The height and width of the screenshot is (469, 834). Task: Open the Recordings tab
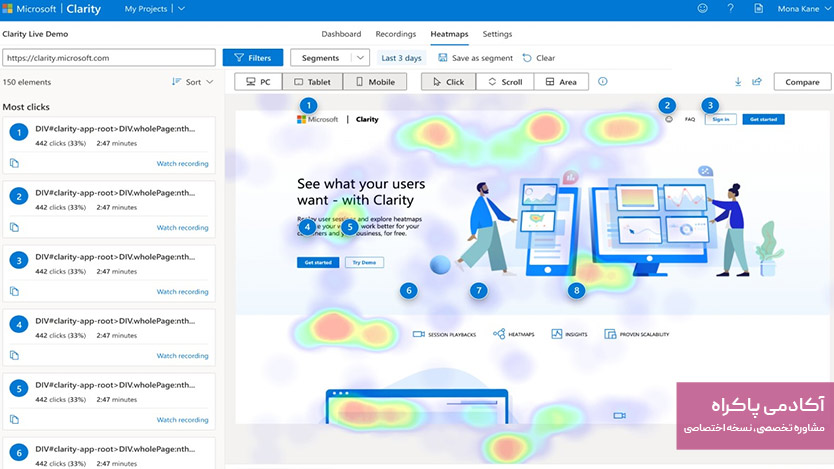(x=396, y=34)
